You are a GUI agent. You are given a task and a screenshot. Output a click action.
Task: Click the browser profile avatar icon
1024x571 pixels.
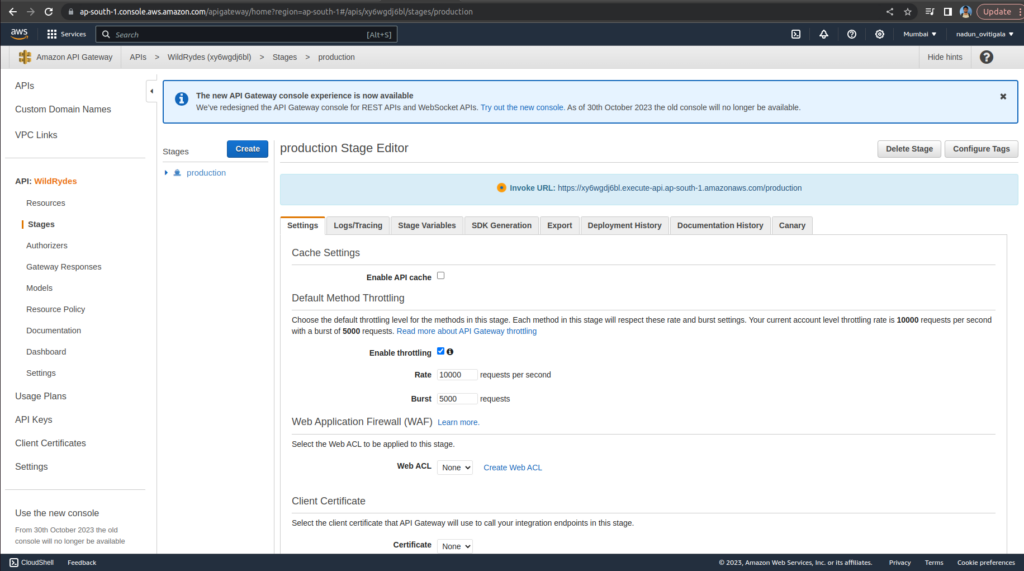click(x=965, y=12)
